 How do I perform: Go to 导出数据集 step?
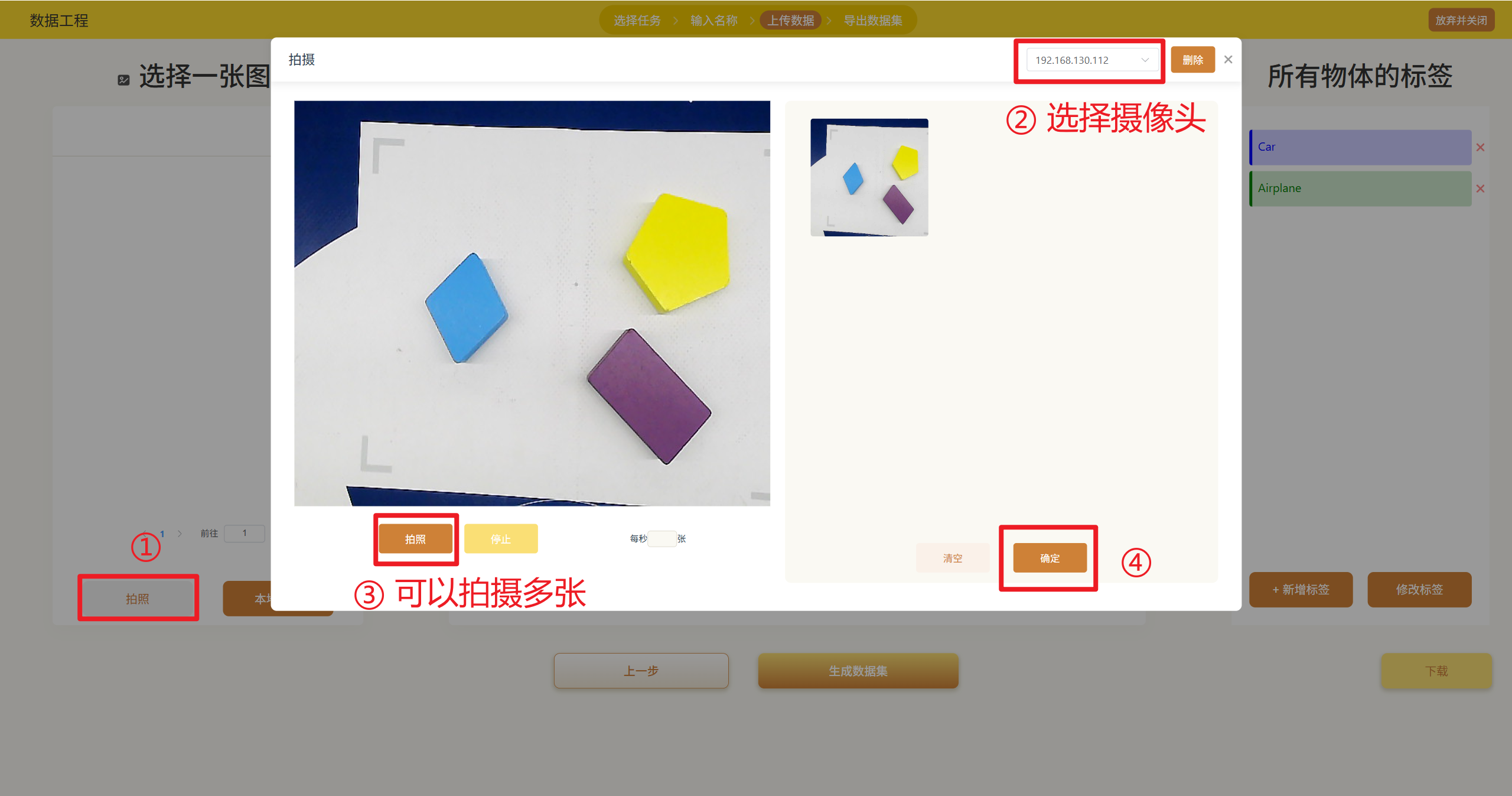click(873, 21)
